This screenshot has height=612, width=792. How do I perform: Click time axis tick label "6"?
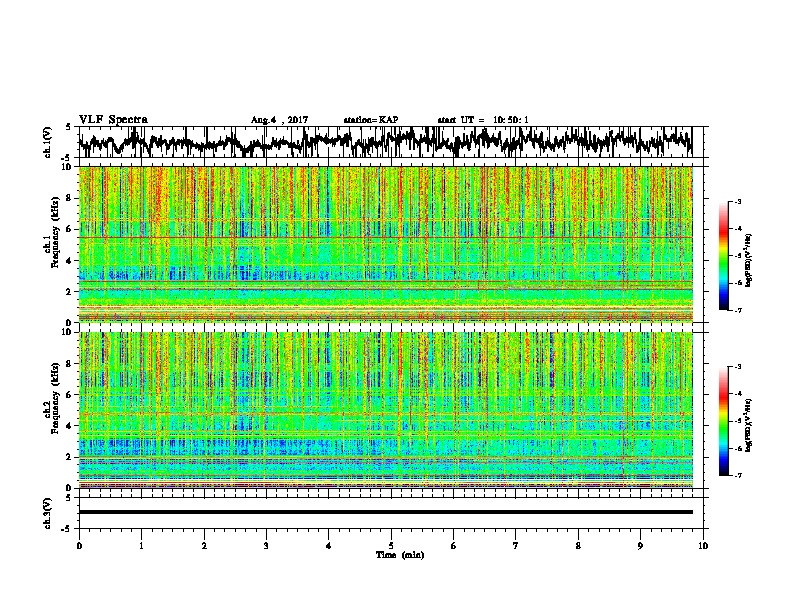click(x=453, y=546)
